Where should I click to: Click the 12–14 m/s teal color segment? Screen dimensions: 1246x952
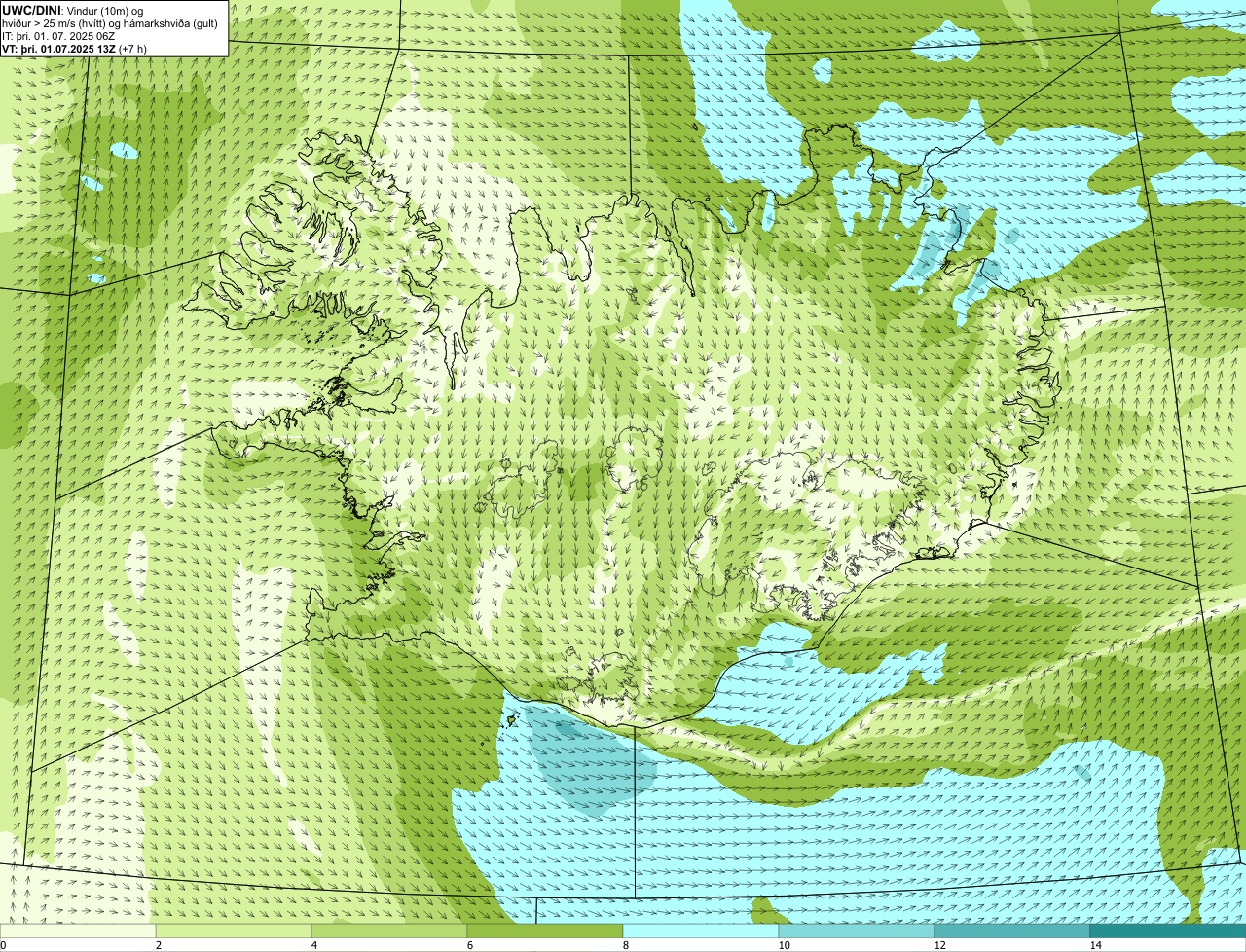[x=1012, y=931]
